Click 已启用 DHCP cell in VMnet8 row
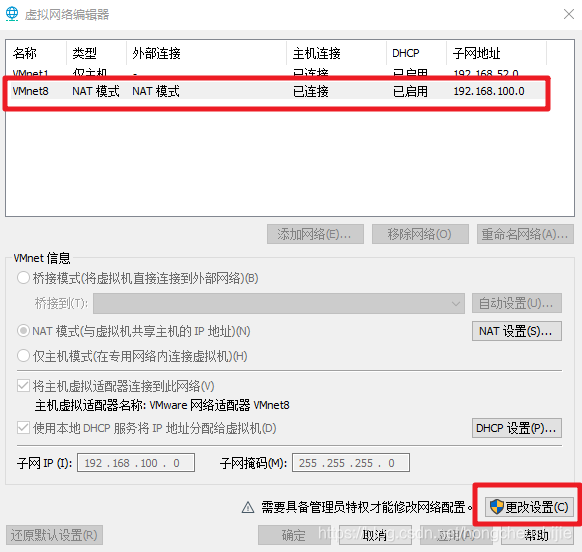 (x=410, y=91)
